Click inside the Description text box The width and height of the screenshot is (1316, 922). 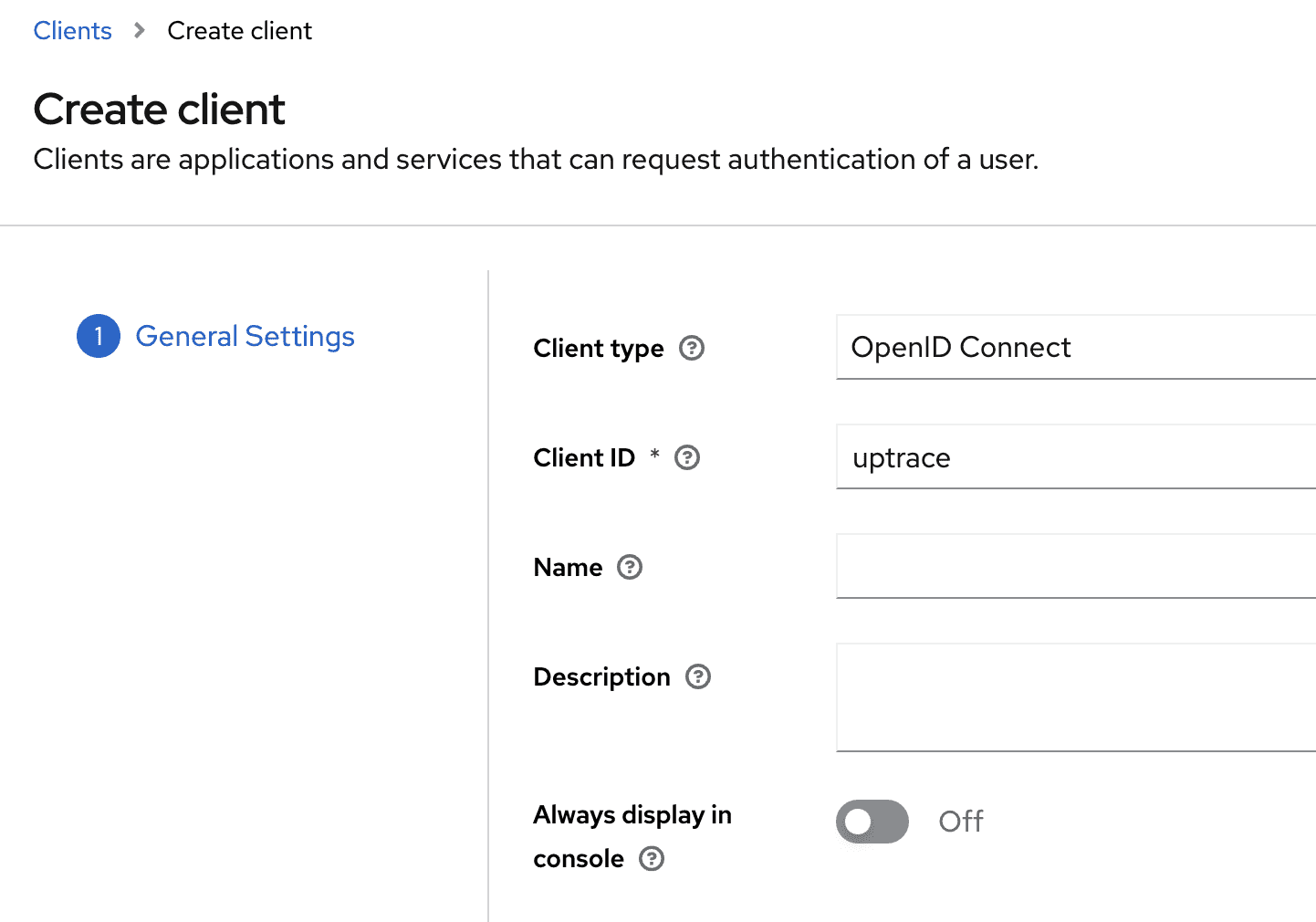(1050, 697)
